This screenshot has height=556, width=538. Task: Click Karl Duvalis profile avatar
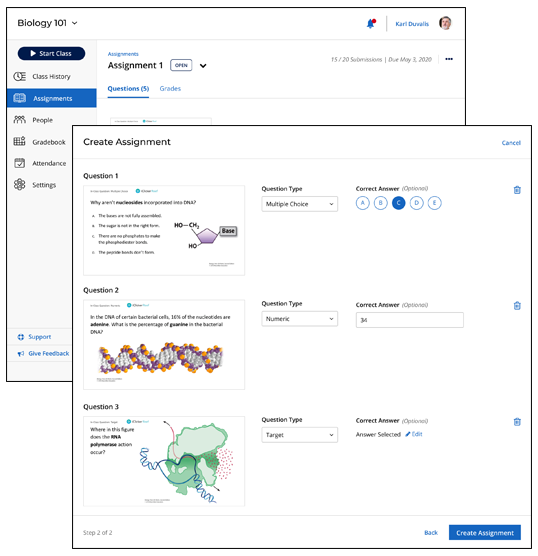(x=445, y=23)
